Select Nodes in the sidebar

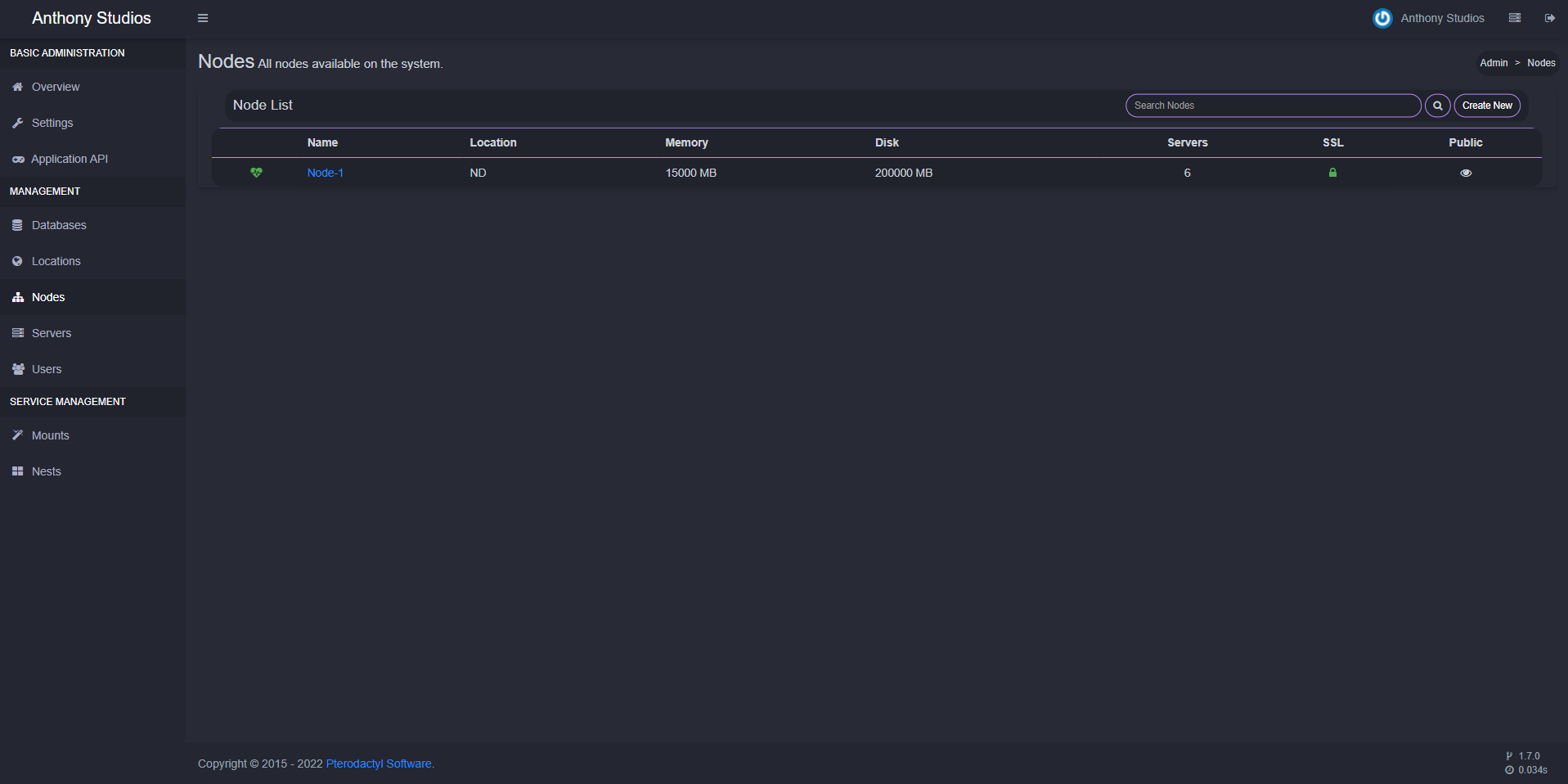pyautogui.click(x=92, y=297)
